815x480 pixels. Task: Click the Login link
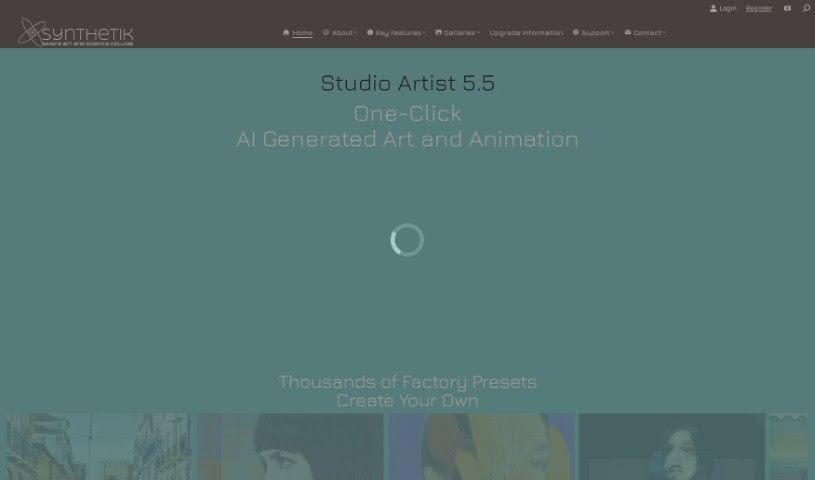coord(723,8)
